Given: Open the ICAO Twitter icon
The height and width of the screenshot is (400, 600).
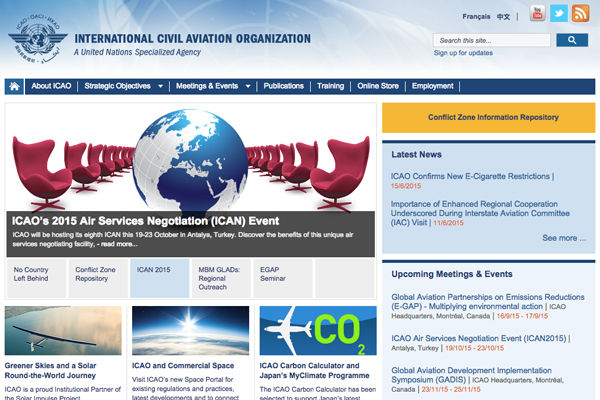Looking at the screenshot, I should pyautogui.click(x=559, y=13).
